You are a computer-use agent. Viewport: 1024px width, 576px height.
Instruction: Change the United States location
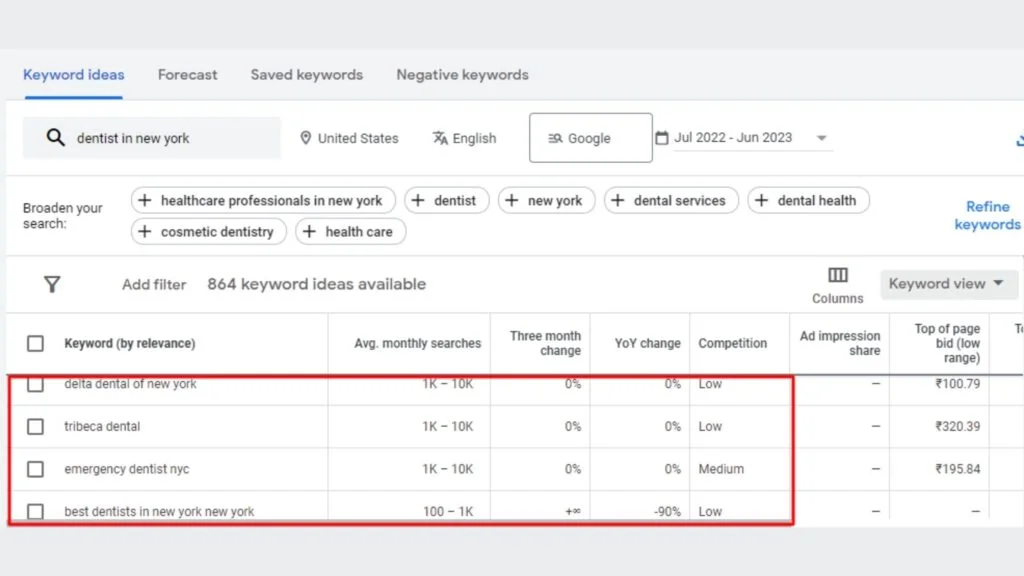(x=349, y=138)
